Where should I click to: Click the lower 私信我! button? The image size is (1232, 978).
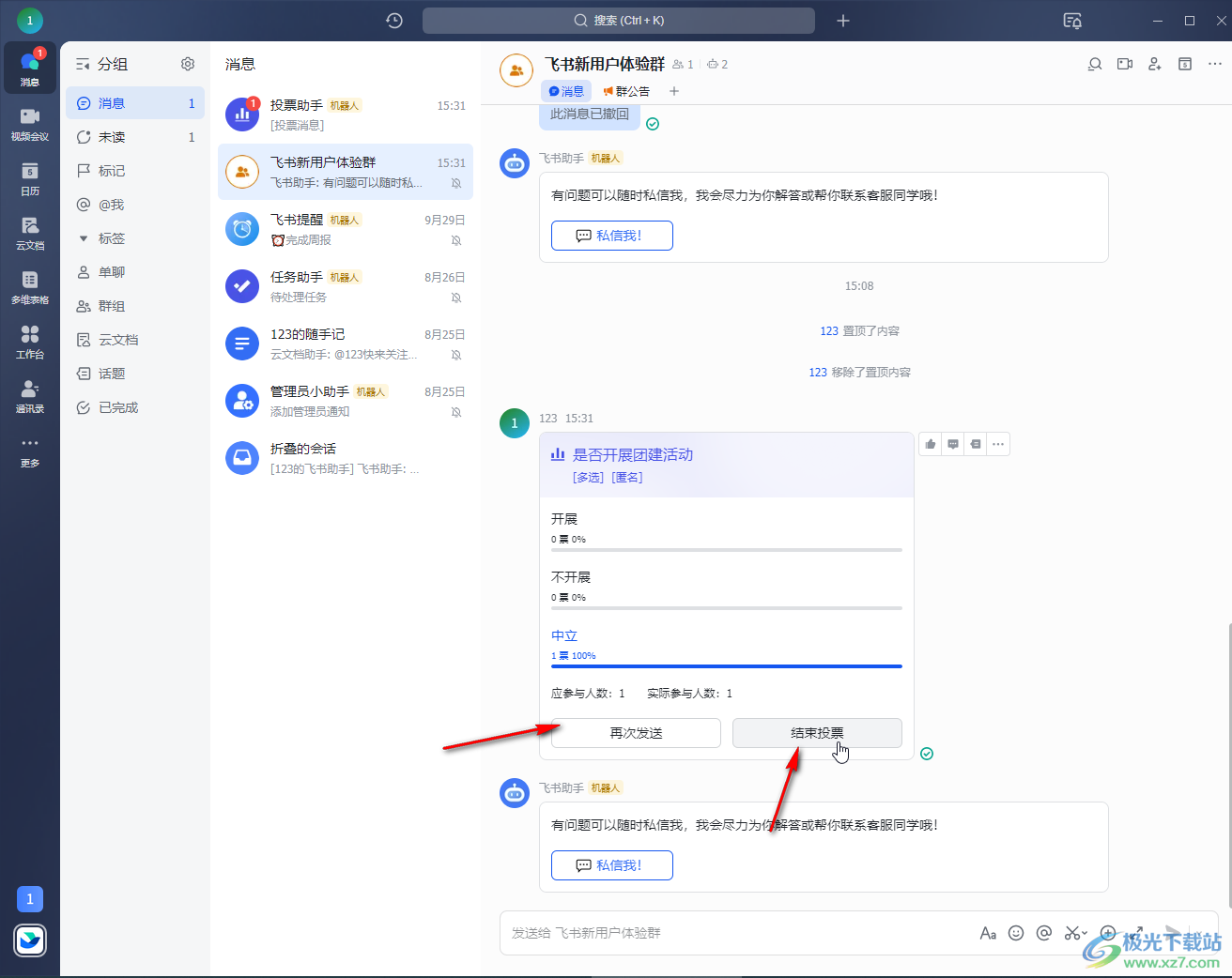[611, 865]
